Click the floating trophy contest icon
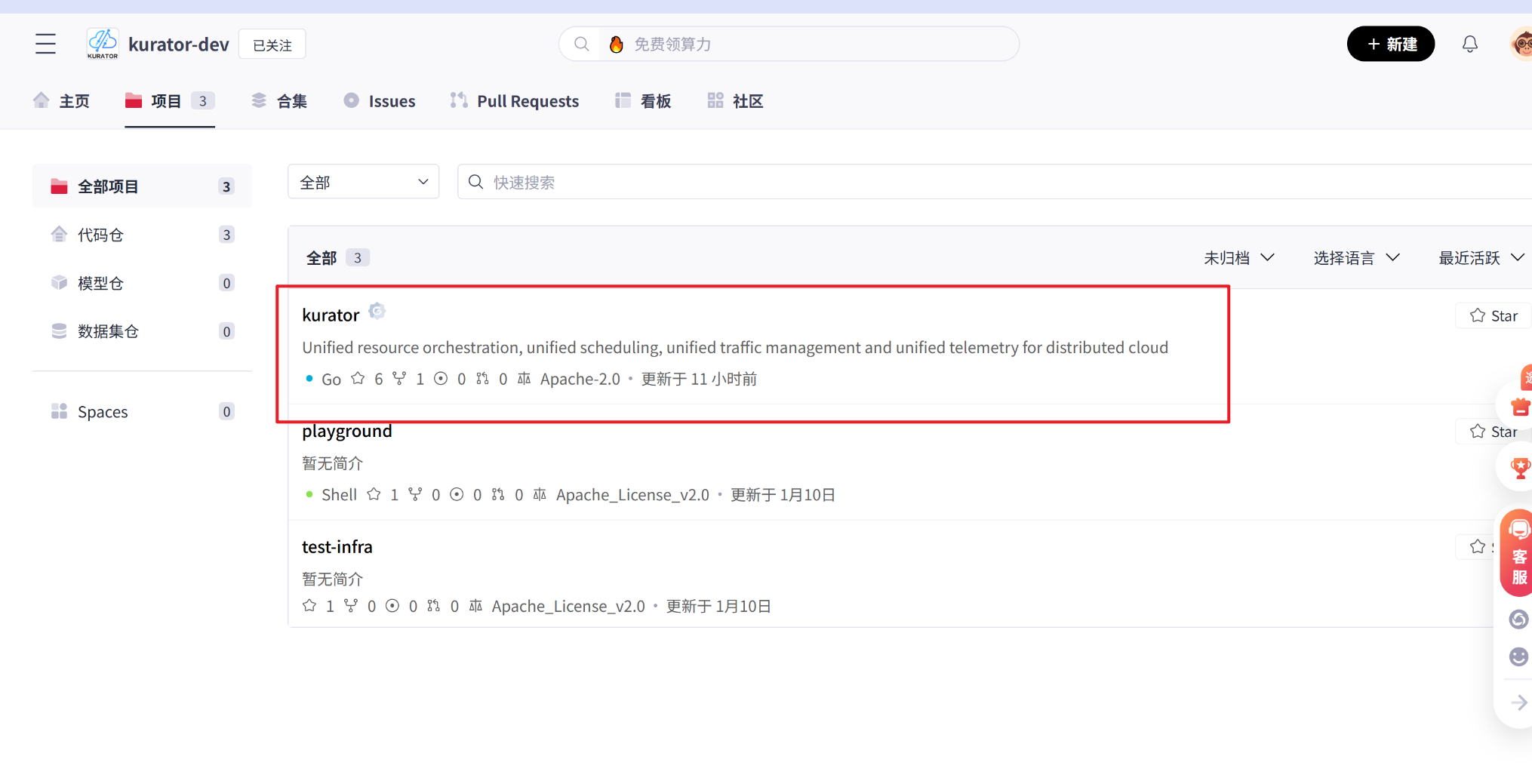Viewport: 1532px width, 784px height. pyautogui.click(x=1519, y=467)
